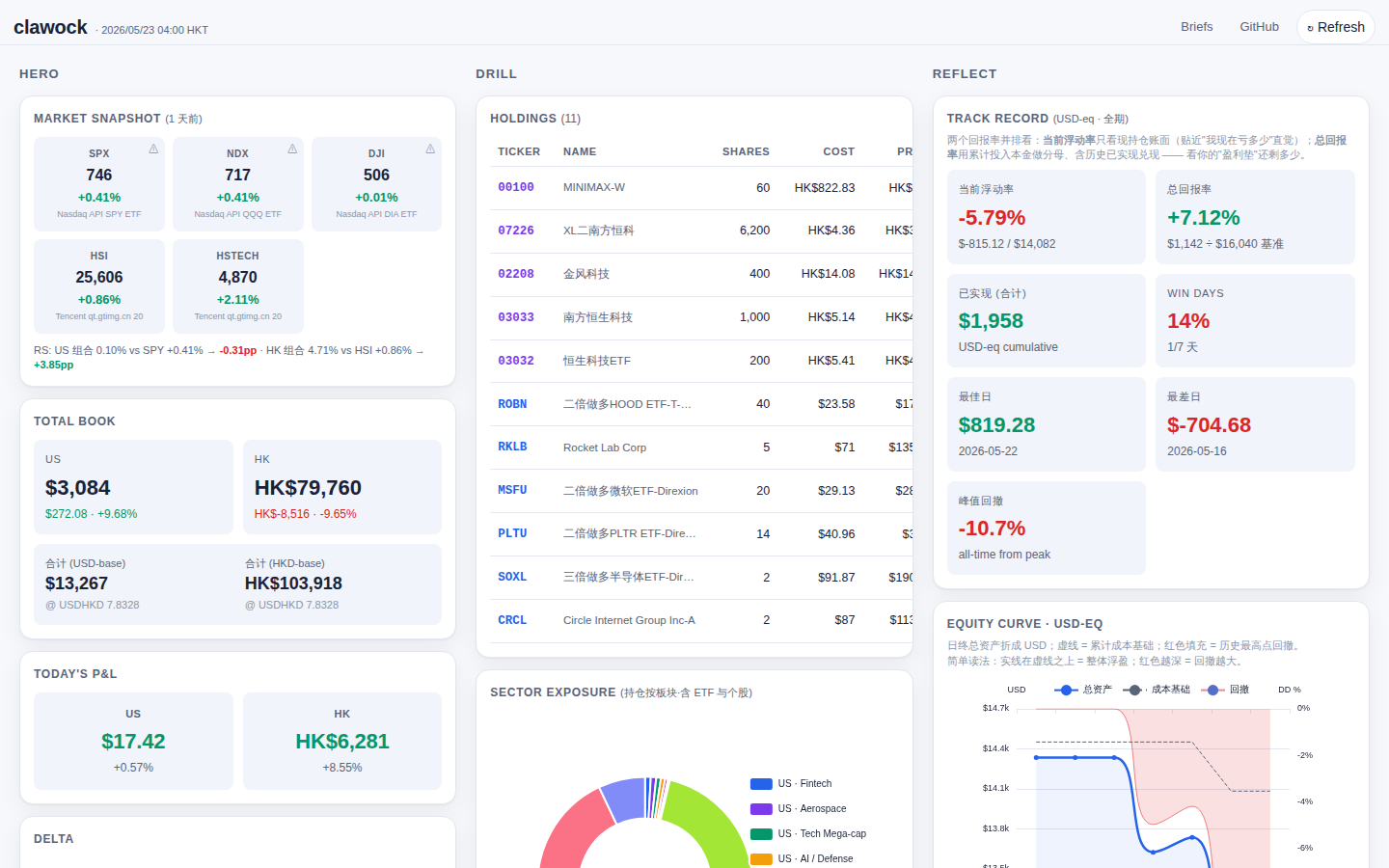Sort holdings by TICKER column header
The image size is (1389, 868).
pyautogui.click(x=519, y=151)
